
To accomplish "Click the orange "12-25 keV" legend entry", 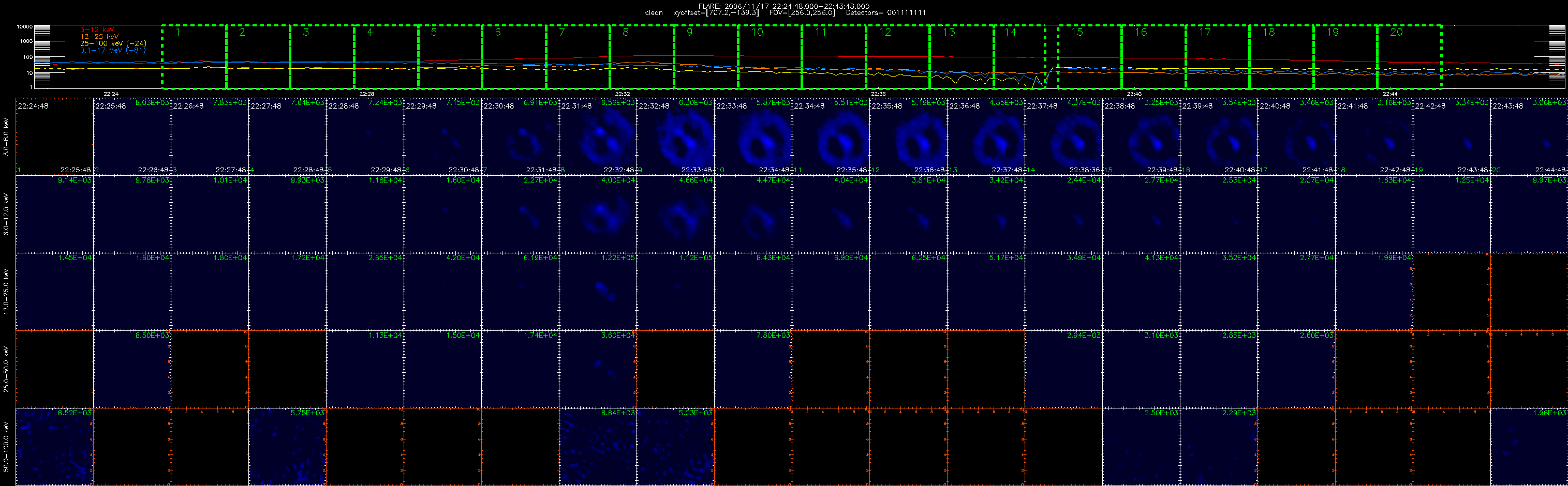I will click(99, 37).
